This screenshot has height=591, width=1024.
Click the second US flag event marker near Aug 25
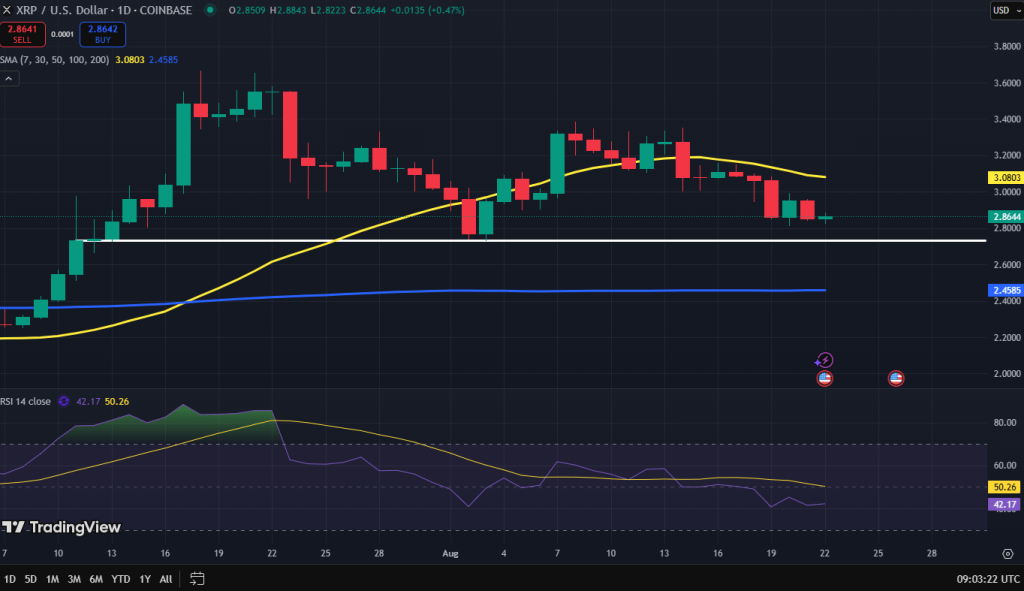[x=895, y=378]
